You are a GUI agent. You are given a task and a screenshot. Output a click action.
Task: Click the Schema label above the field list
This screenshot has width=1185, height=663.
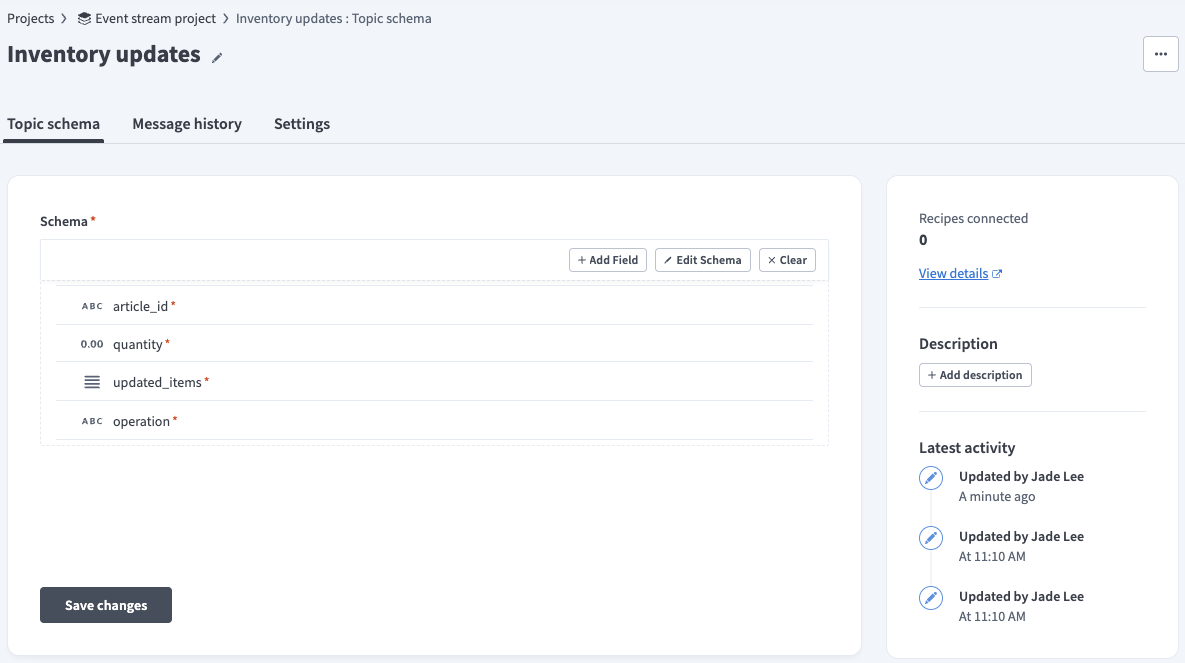(x=63, y=222)
